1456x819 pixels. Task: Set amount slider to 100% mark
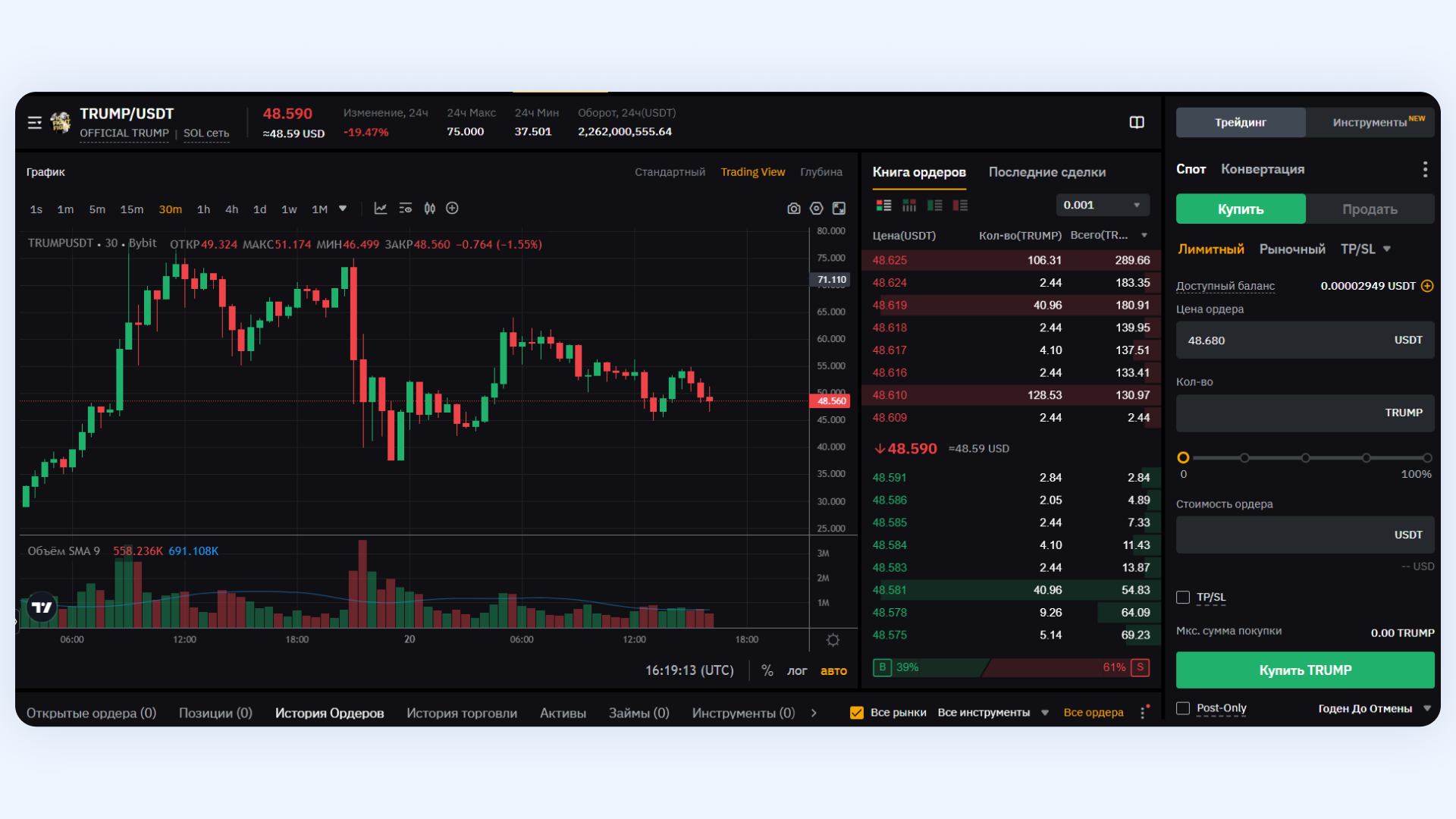(1427, 458)
